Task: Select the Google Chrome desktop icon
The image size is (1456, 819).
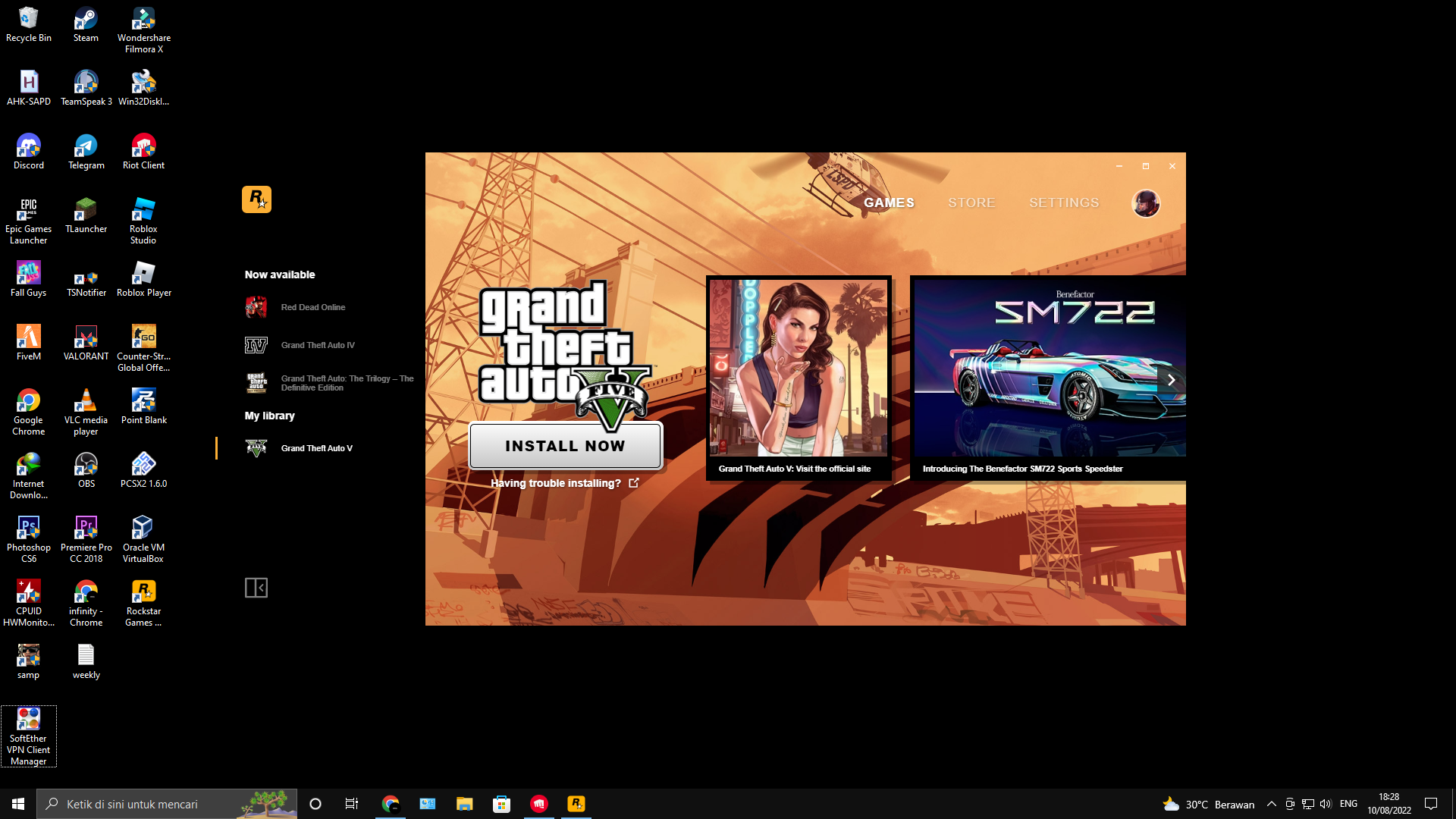Action: (29, 413)
